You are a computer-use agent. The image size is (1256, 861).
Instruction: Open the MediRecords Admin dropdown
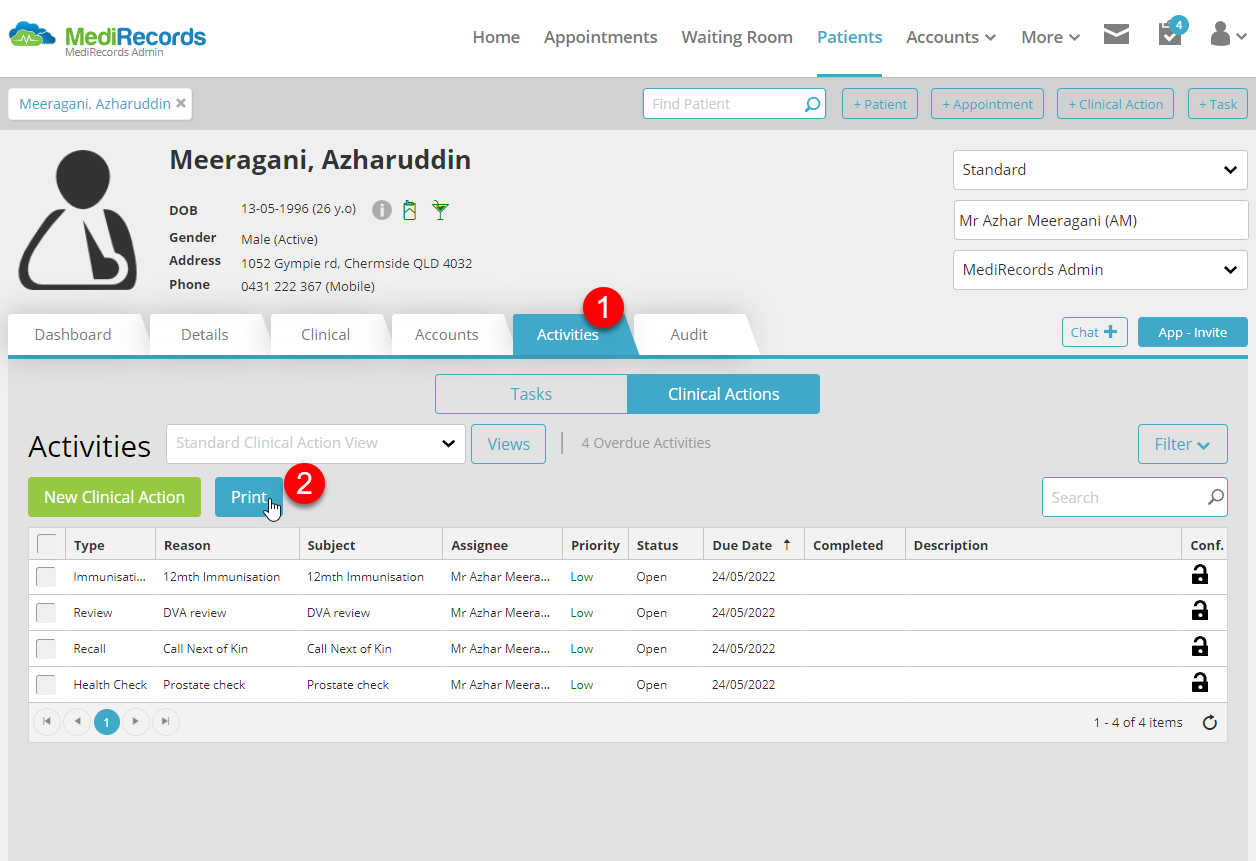point(1100,270)
